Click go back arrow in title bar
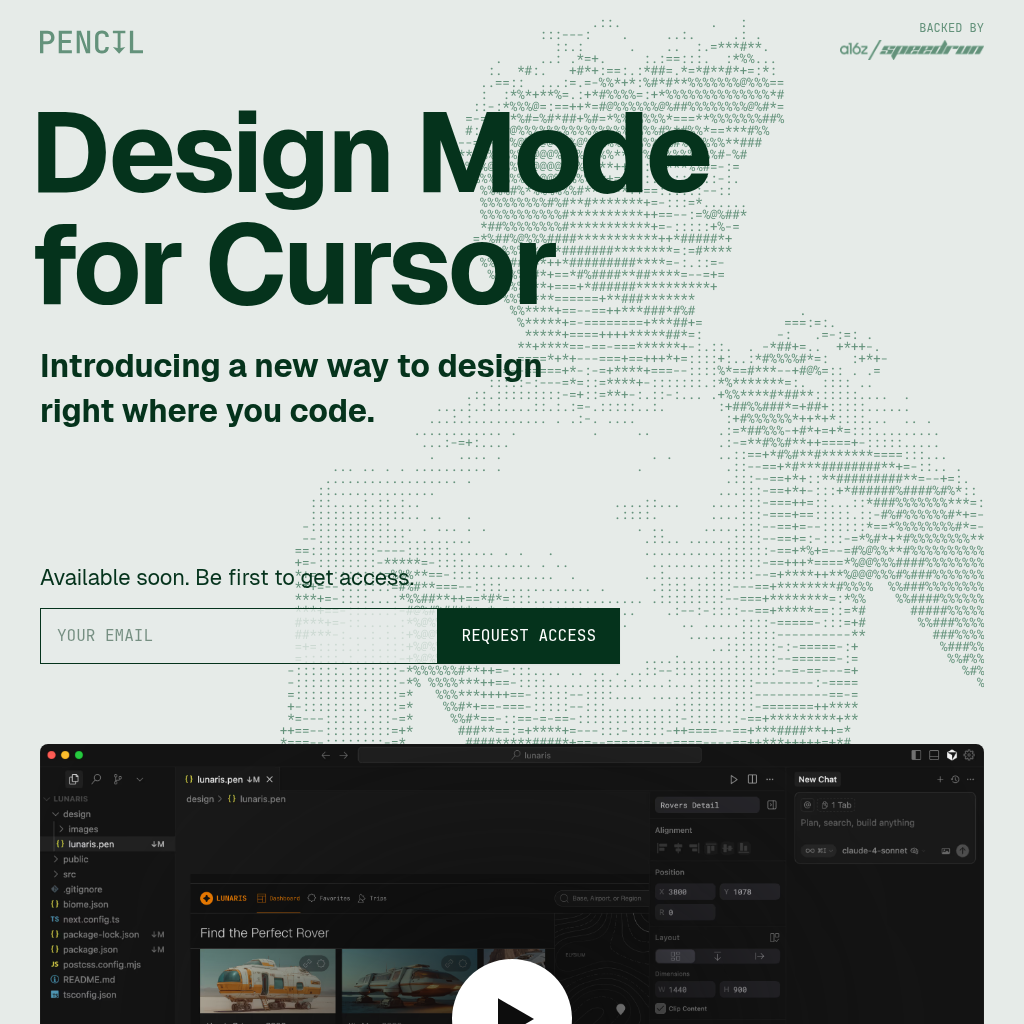Viewport: 1024px width, 1024px height. pyautogui.click(x=326, y=755)
